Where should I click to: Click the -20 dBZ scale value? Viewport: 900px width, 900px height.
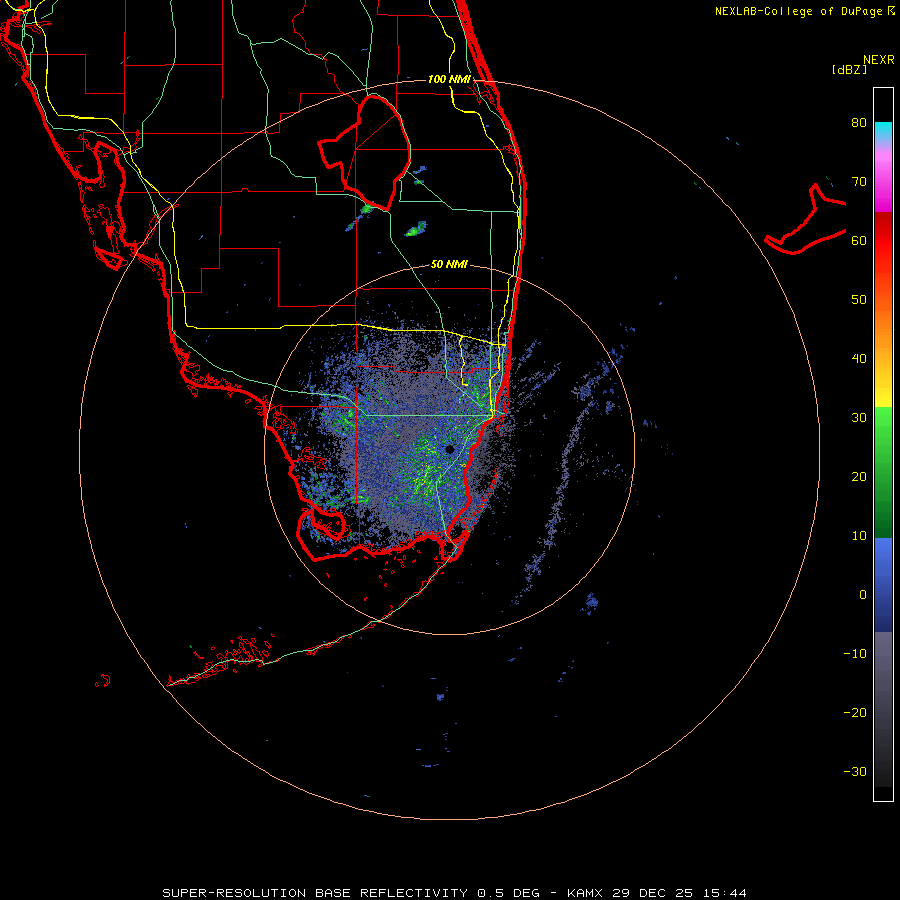(x=855, y=712)
